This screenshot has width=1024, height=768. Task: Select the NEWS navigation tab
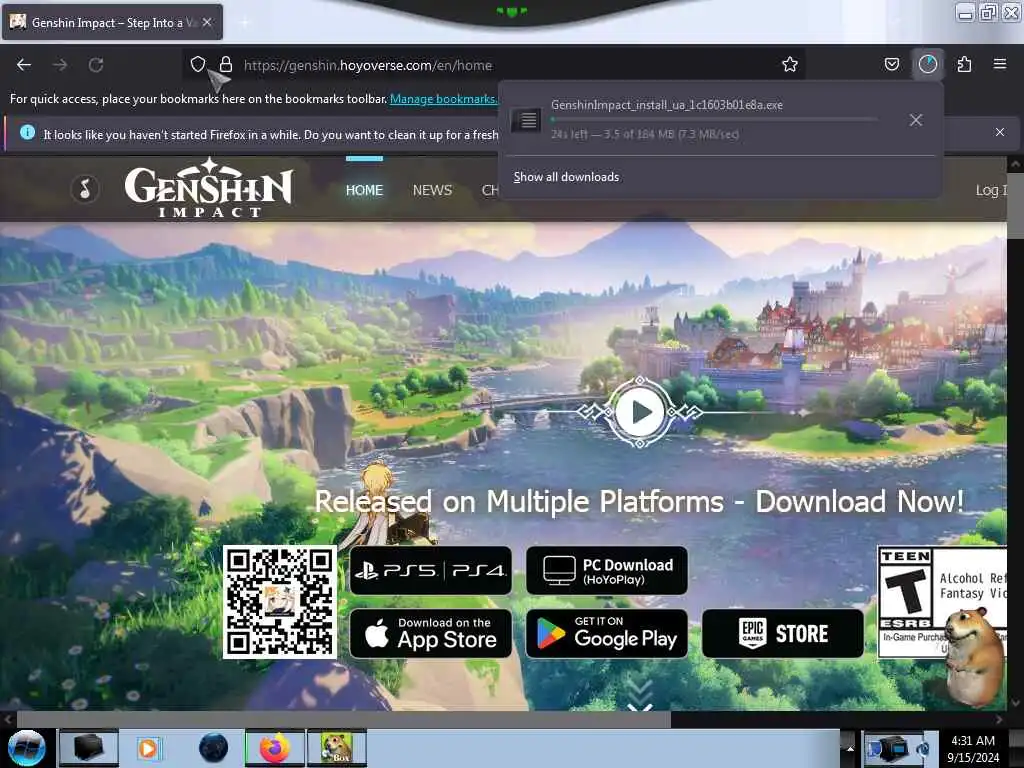coord(432,190)
